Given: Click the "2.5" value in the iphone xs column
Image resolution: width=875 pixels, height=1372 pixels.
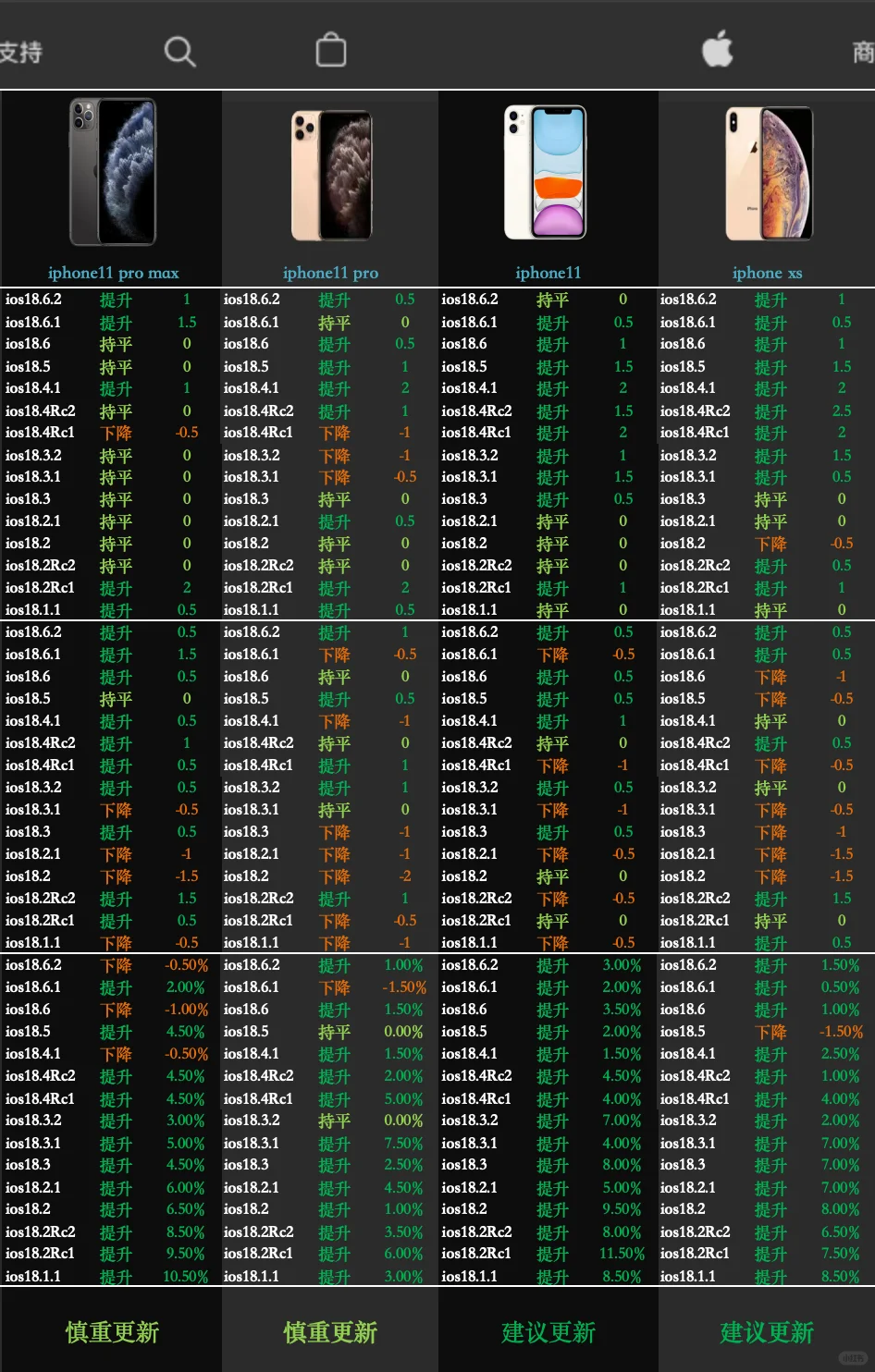Looking at the screenshot, I should click(842, 410).
